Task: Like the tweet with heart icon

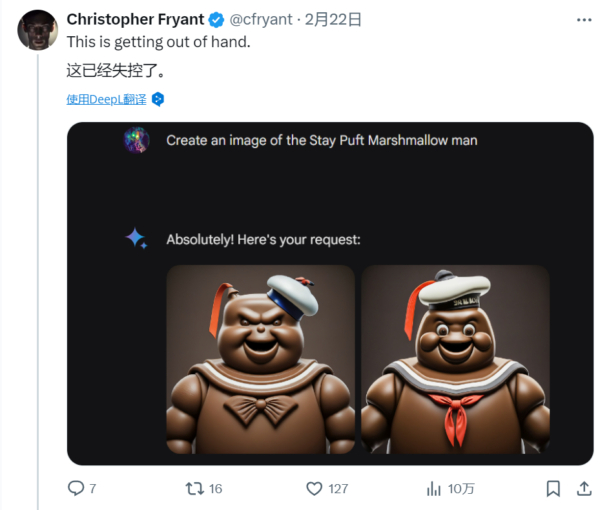Action: 314,488
